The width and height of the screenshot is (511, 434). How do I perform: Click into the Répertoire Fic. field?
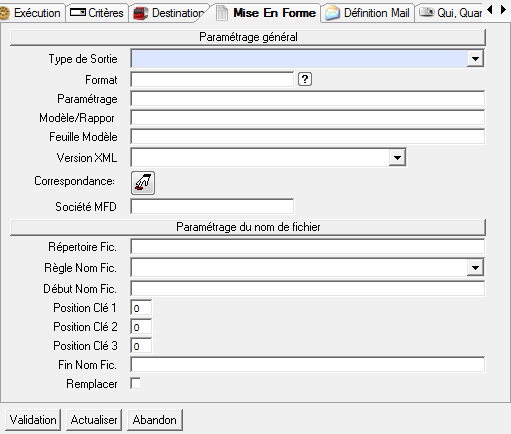tap(308, 247)
